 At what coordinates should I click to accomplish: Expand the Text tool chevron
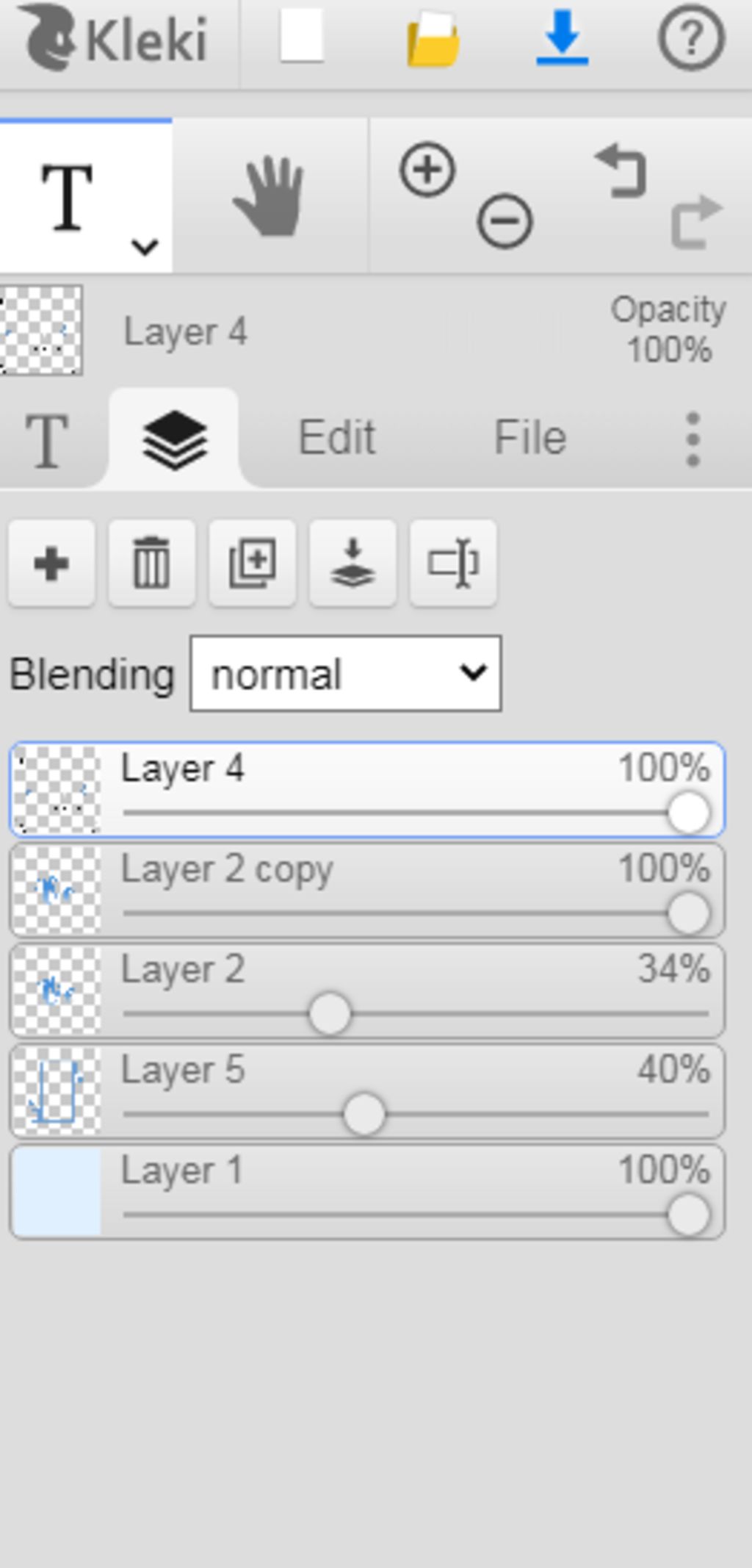click(145, 247)
